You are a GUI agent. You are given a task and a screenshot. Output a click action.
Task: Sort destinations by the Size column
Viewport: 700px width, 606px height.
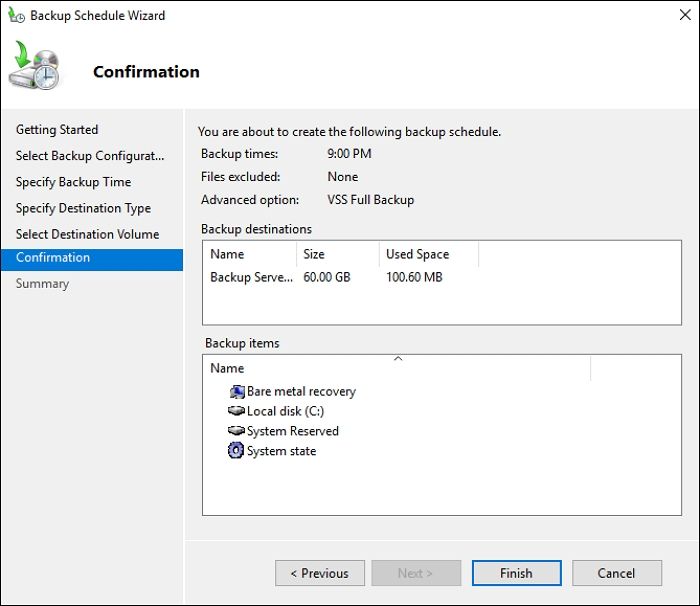click(x=336, y=254)
